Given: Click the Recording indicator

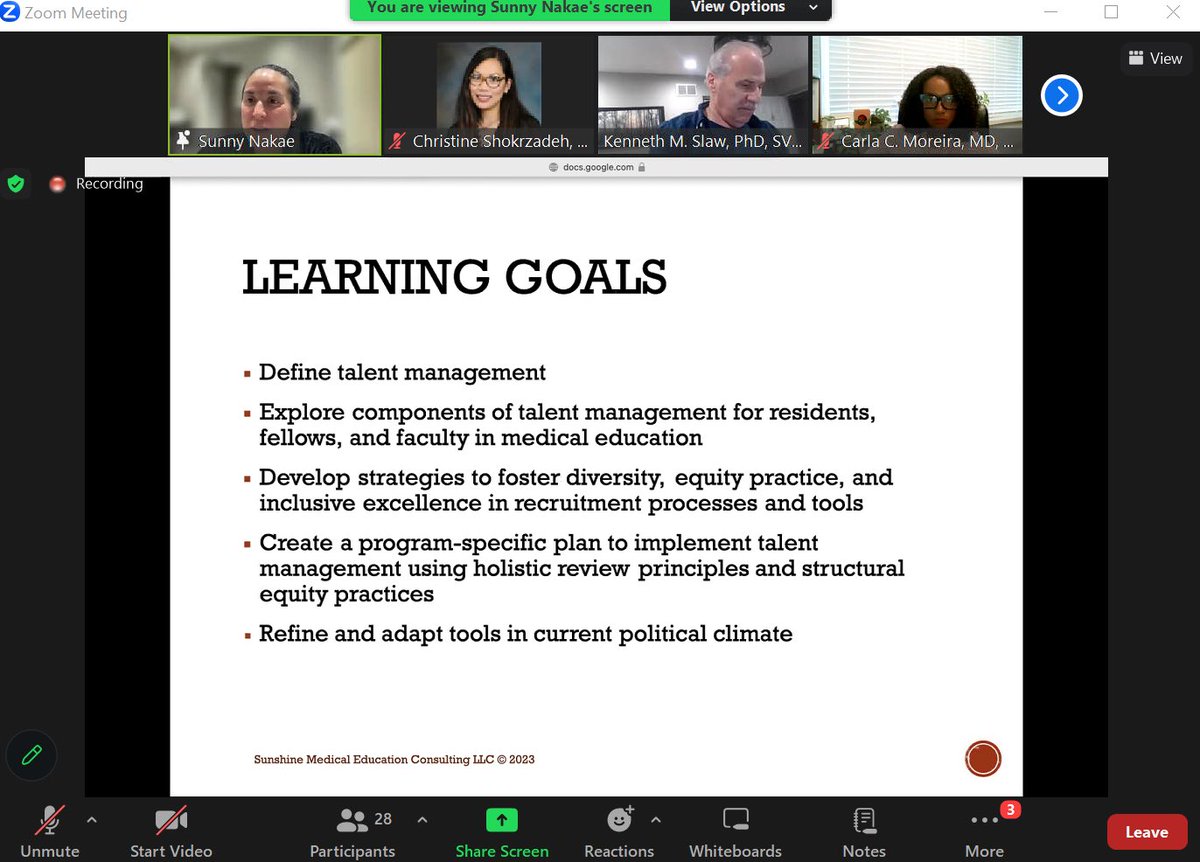Looking at the screenshot, I should [97, 184].
